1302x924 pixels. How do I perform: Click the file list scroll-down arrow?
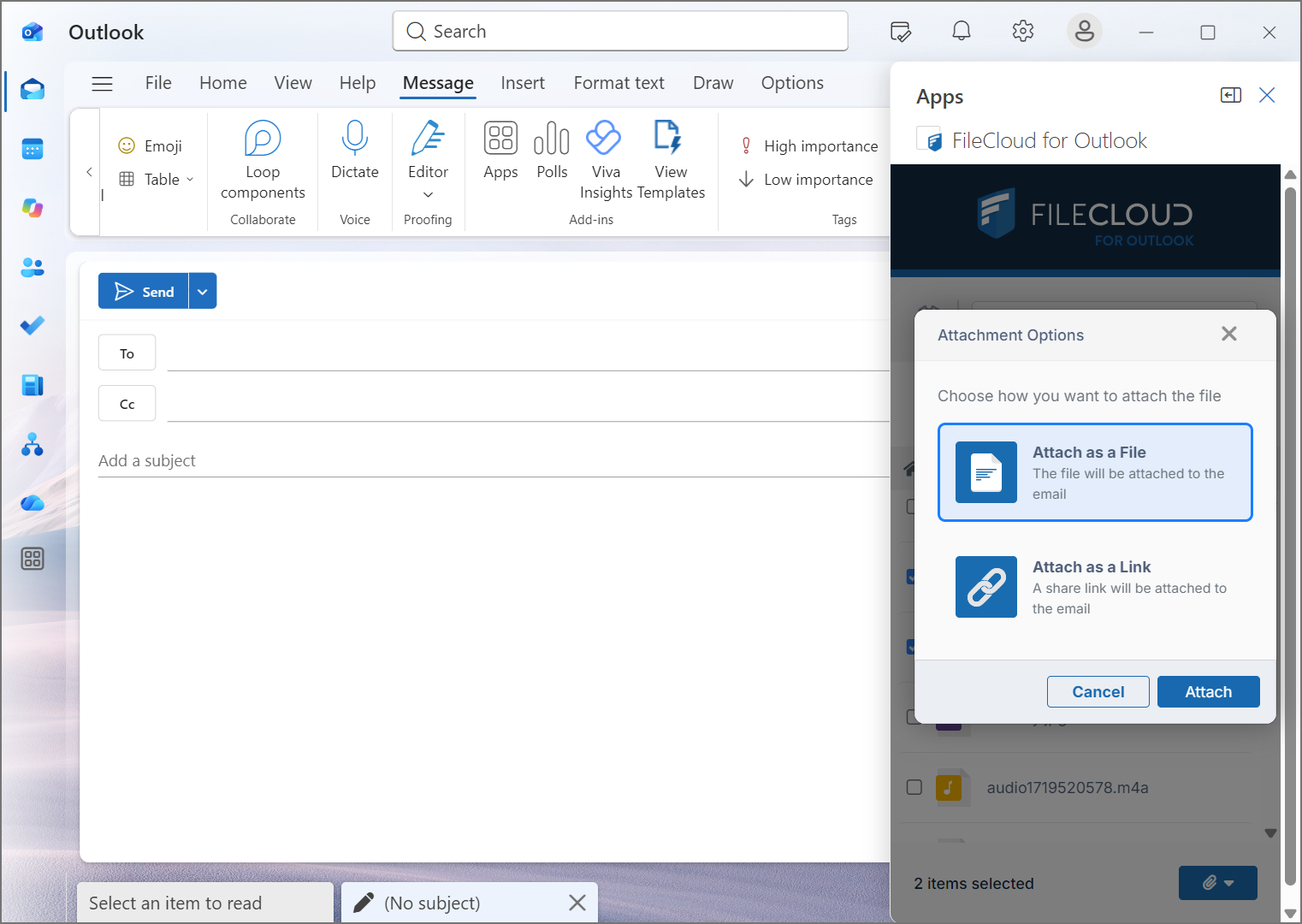(x=1270, y=833)
